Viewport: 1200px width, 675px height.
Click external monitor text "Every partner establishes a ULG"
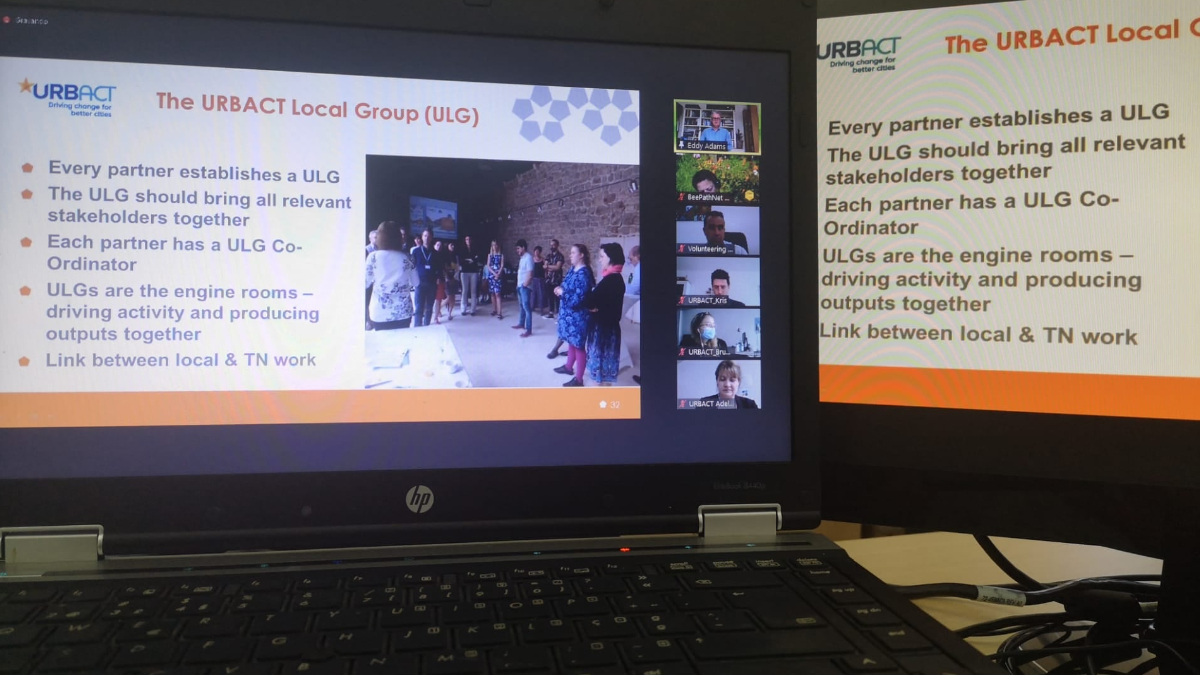click(x=998, y=122)
